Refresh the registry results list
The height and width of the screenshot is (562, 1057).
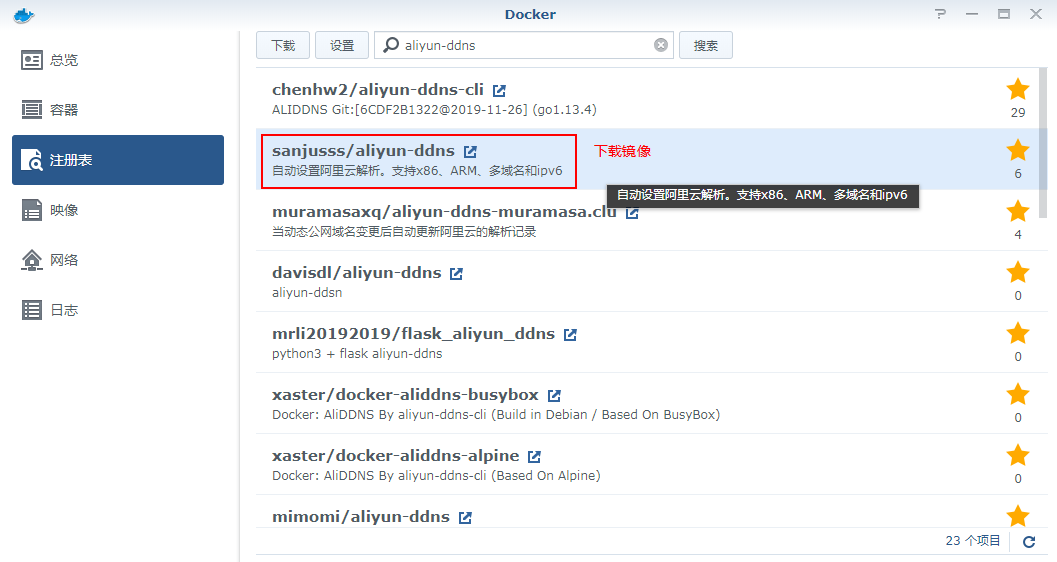1029,541
